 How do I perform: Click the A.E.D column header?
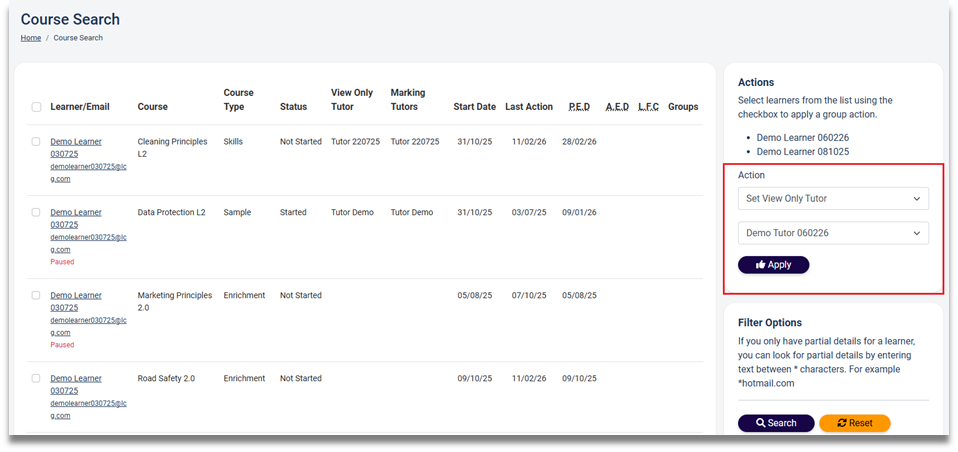[617, 107]
